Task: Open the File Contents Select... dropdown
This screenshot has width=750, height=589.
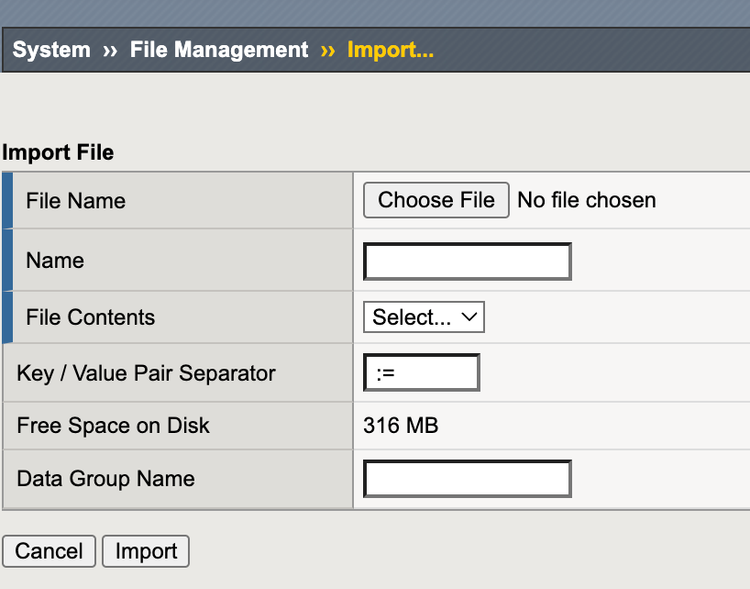Action: point(424,317)
